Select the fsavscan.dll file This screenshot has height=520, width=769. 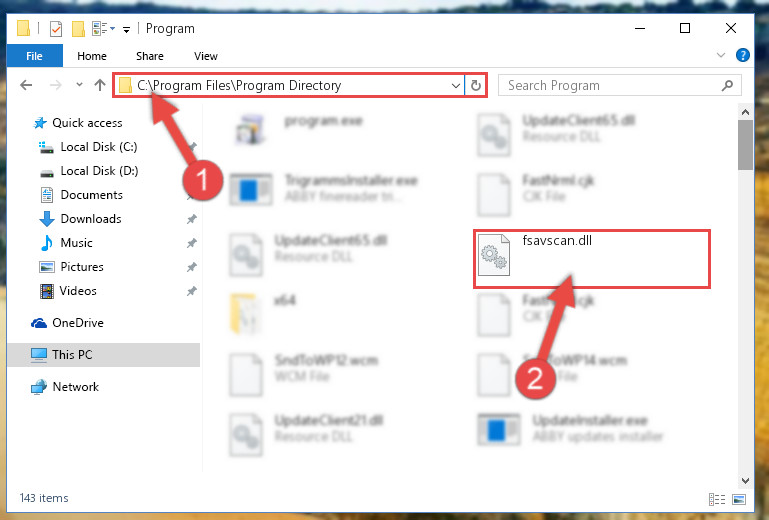click(592, 259)
